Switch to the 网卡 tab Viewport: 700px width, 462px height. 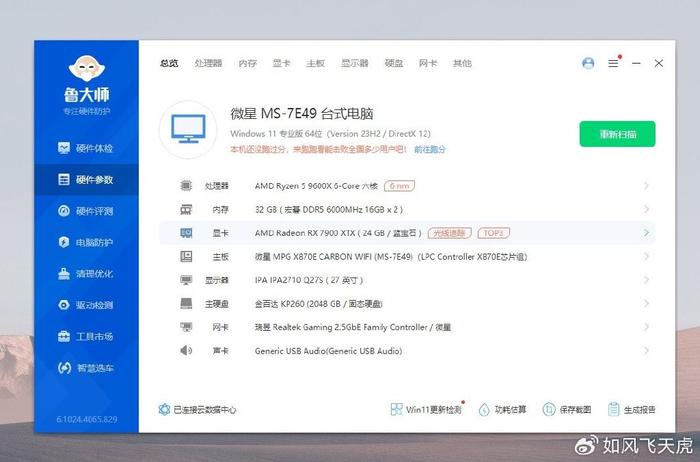point(428,63)
